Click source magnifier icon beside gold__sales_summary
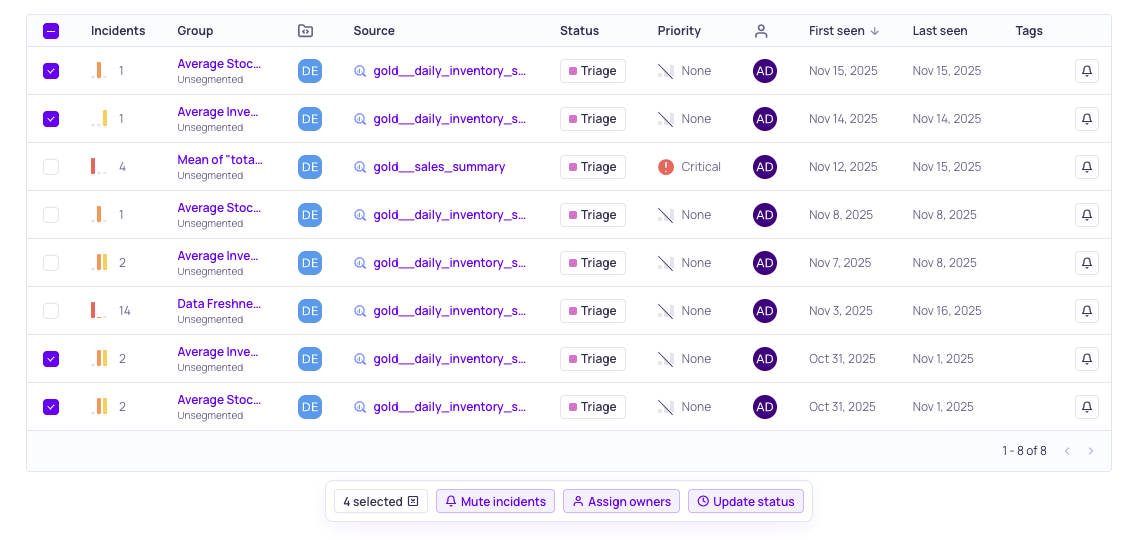1130x540 pixels. click(360, 167)
